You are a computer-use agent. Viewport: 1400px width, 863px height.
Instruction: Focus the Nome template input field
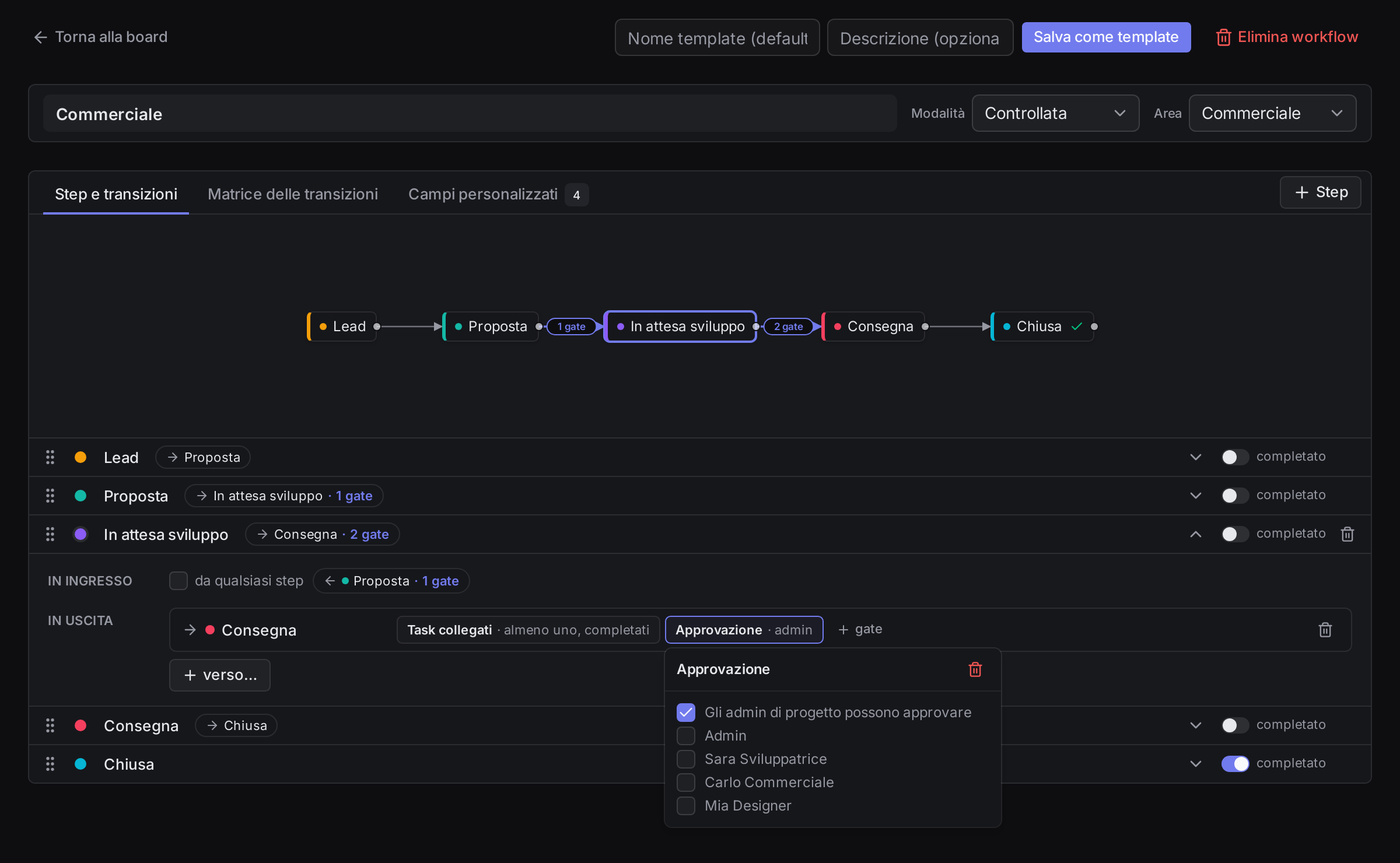click(717, 37)
